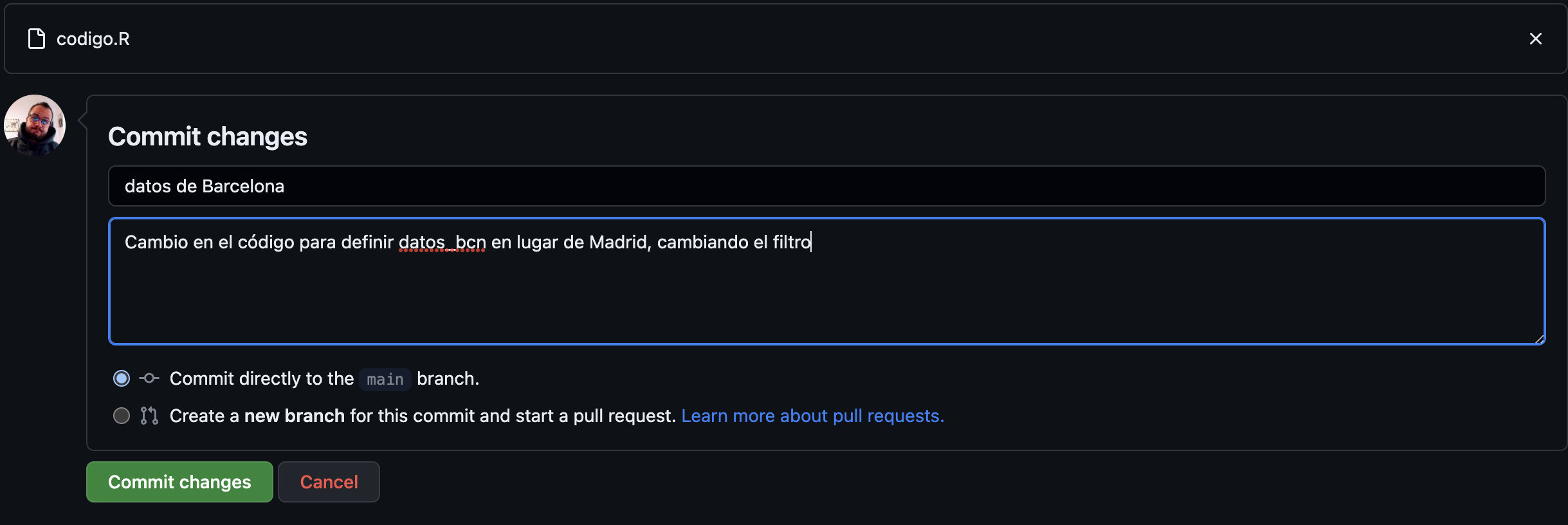Click the file icon beside codigo.R
1568x525 pixels.
tap(37, 39)
